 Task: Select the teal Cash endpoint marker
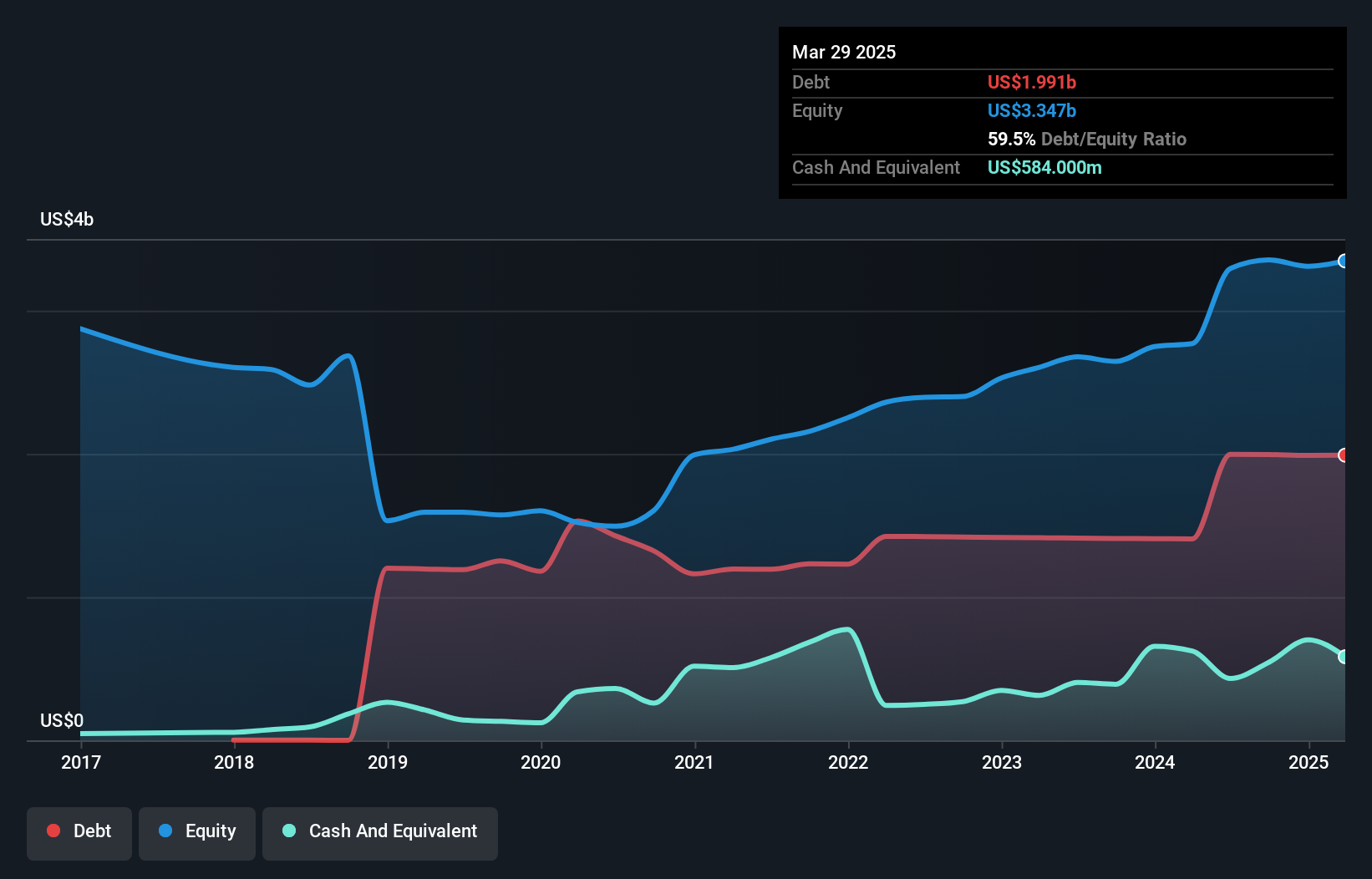pyautogui.click(x=1343, y=657)
